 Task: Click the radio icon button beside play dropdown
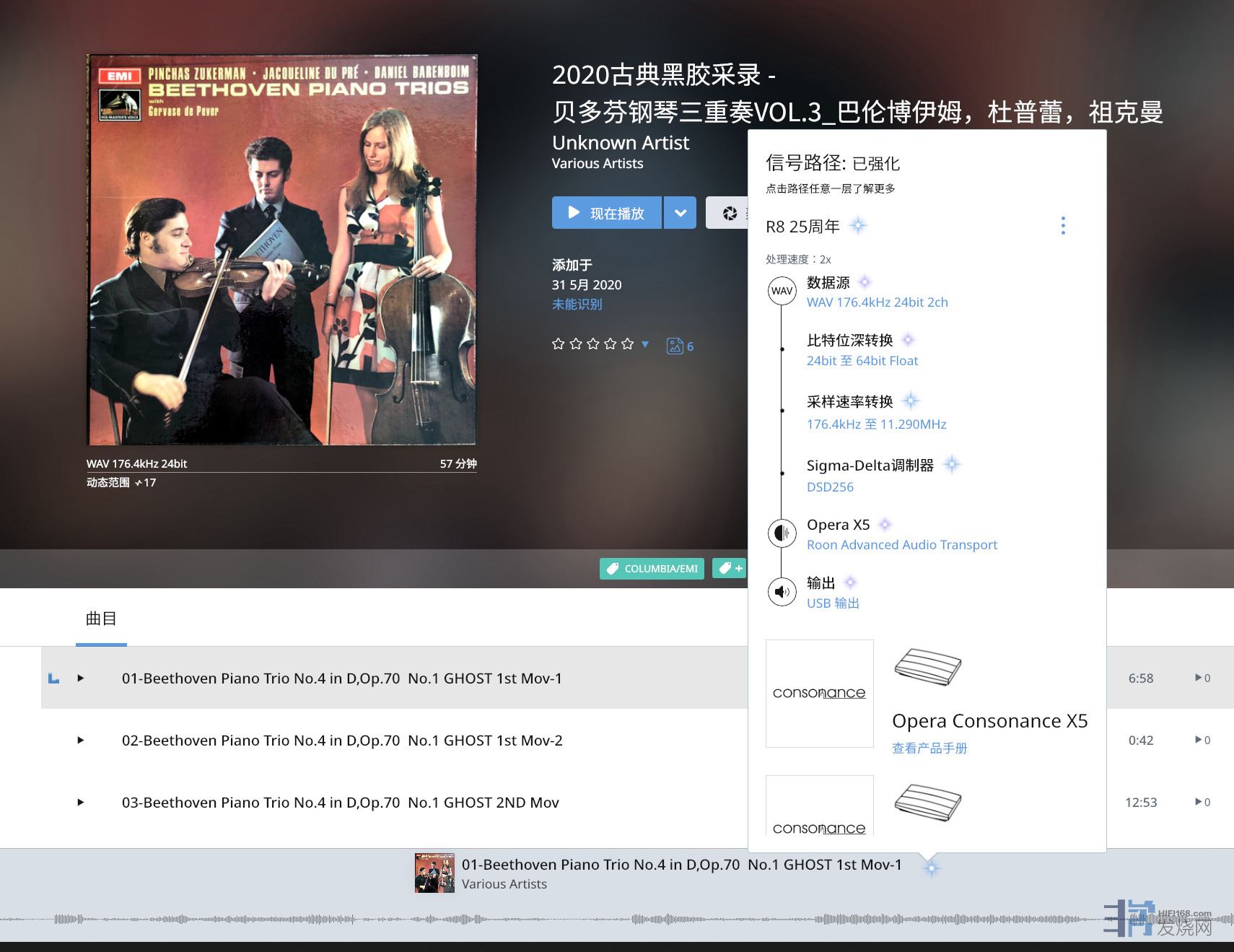point(729,213)
